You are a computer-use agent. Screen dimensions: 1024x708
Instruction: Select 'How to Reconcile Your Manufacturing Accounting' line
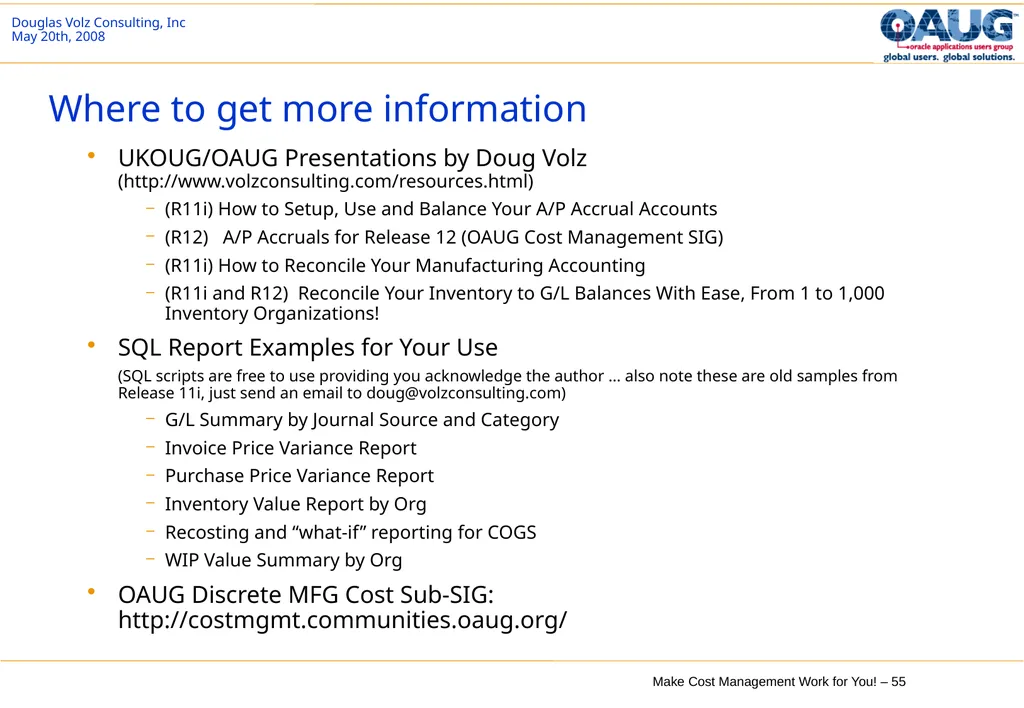405,265
